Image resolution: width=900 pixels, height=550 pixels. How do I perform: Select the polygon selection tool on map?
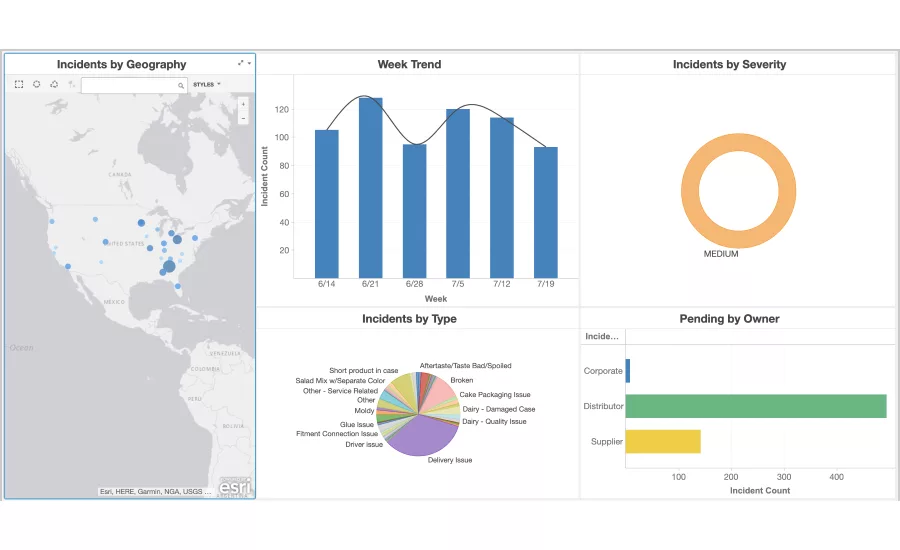click(54, 85)
